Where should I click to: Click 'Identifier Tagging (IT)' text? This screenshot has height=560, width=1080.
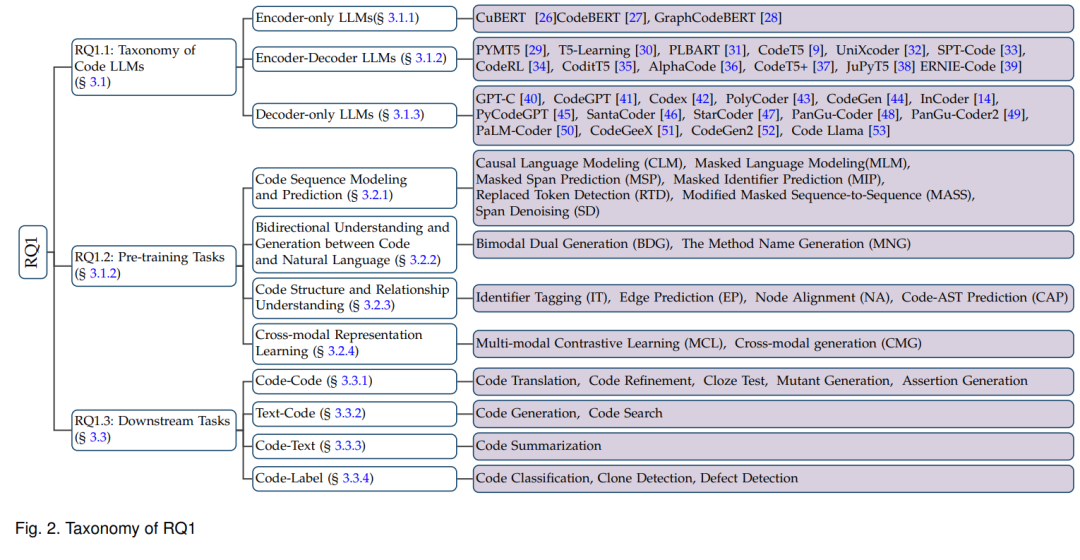point(543,298)
